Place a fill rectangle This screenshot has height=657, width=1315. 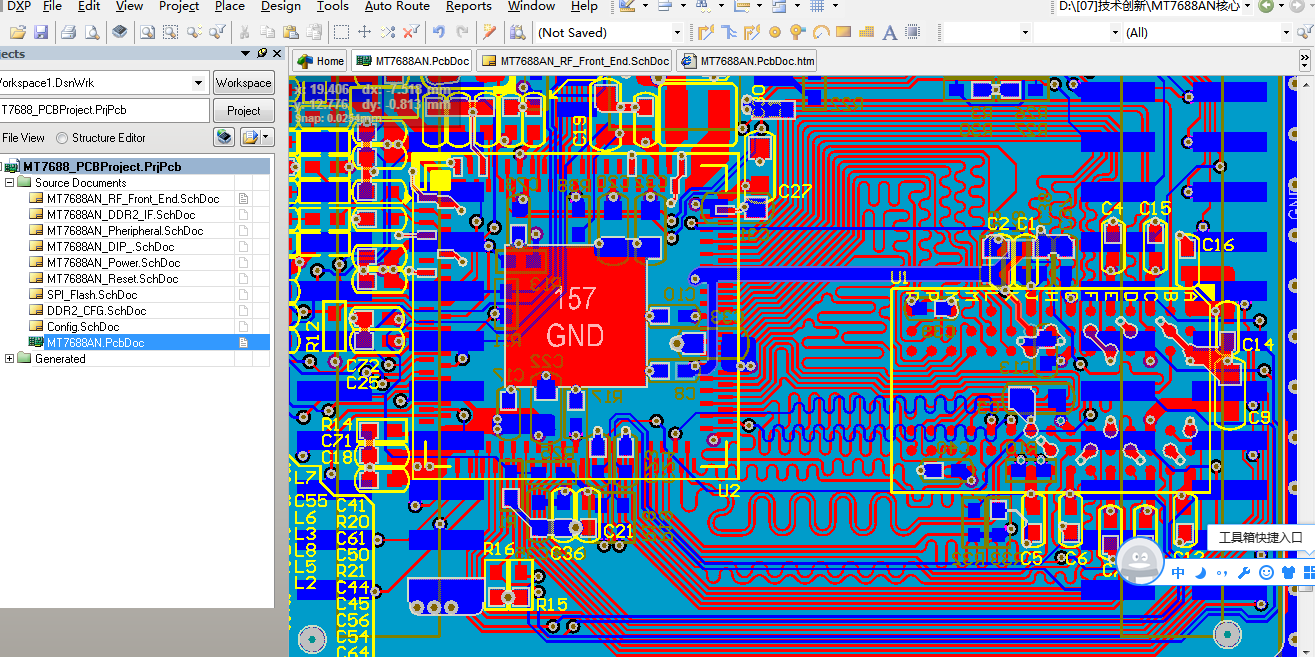click(x=844, y=33)
